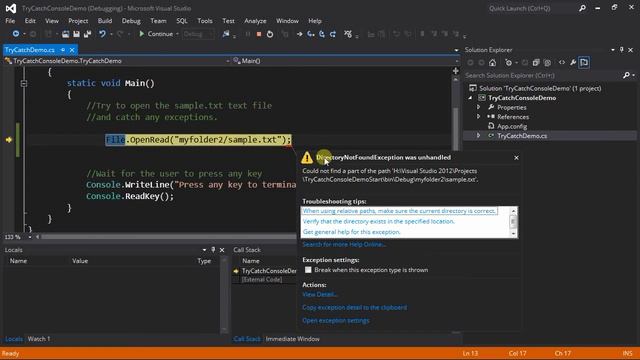This screenshot has width=640, height=360.
Task: Click 'Copy exception detail to the clipboard' link
Action: tap(354, 307)
